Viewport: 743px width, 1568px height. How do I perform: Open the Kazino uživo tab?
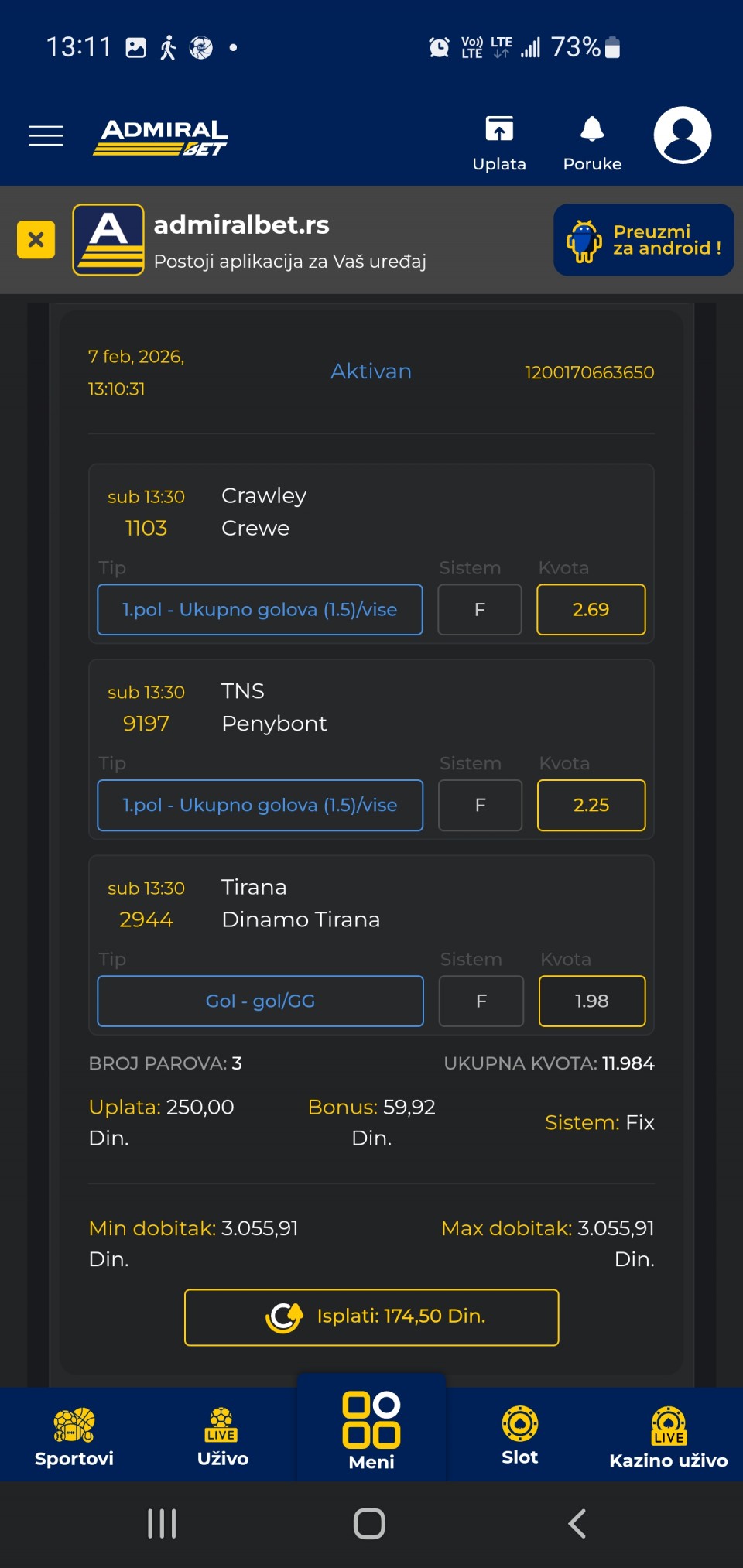point(668,1436)
